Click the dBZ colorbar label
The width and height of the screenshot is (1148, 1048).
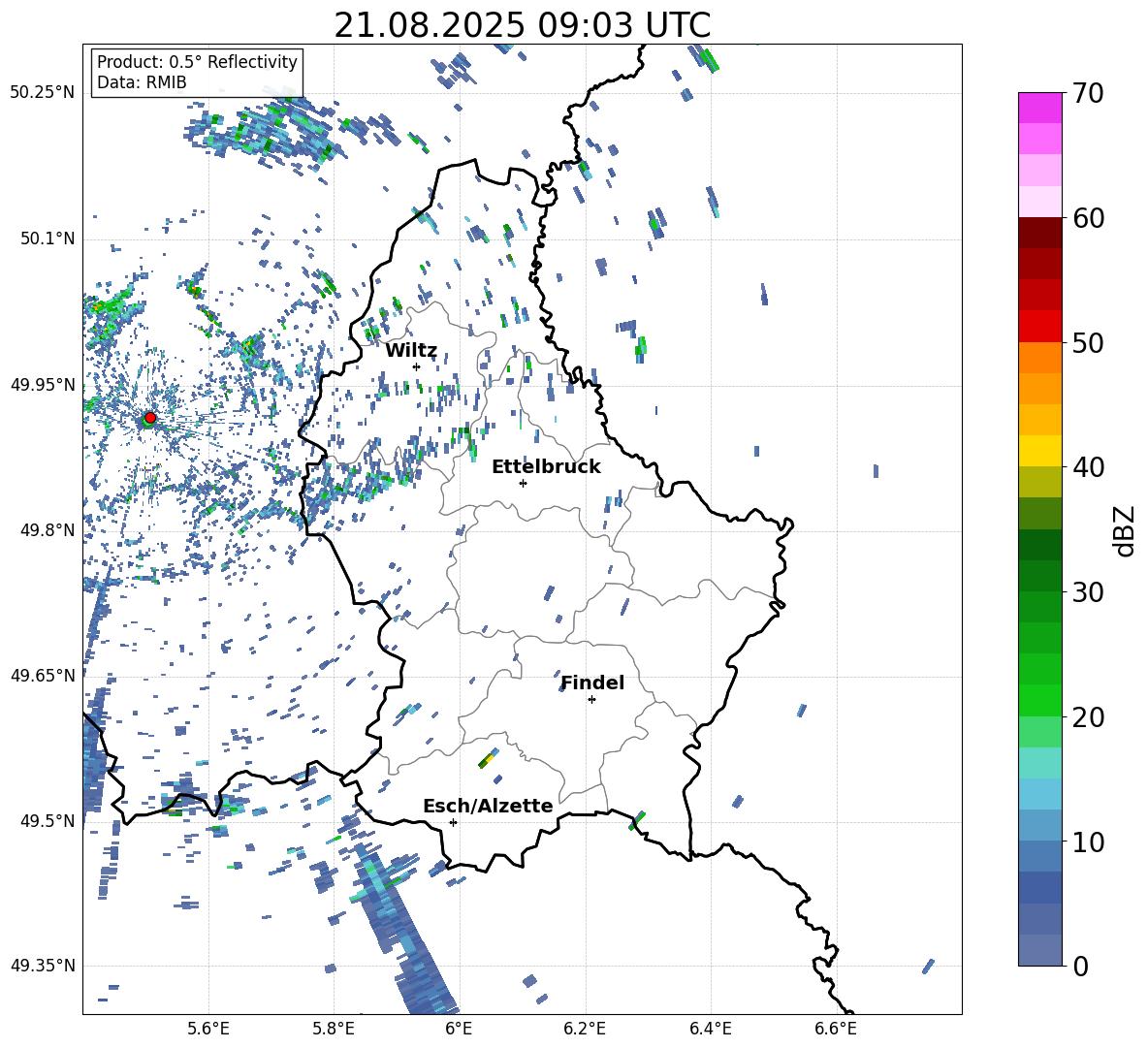[1126, 531]
